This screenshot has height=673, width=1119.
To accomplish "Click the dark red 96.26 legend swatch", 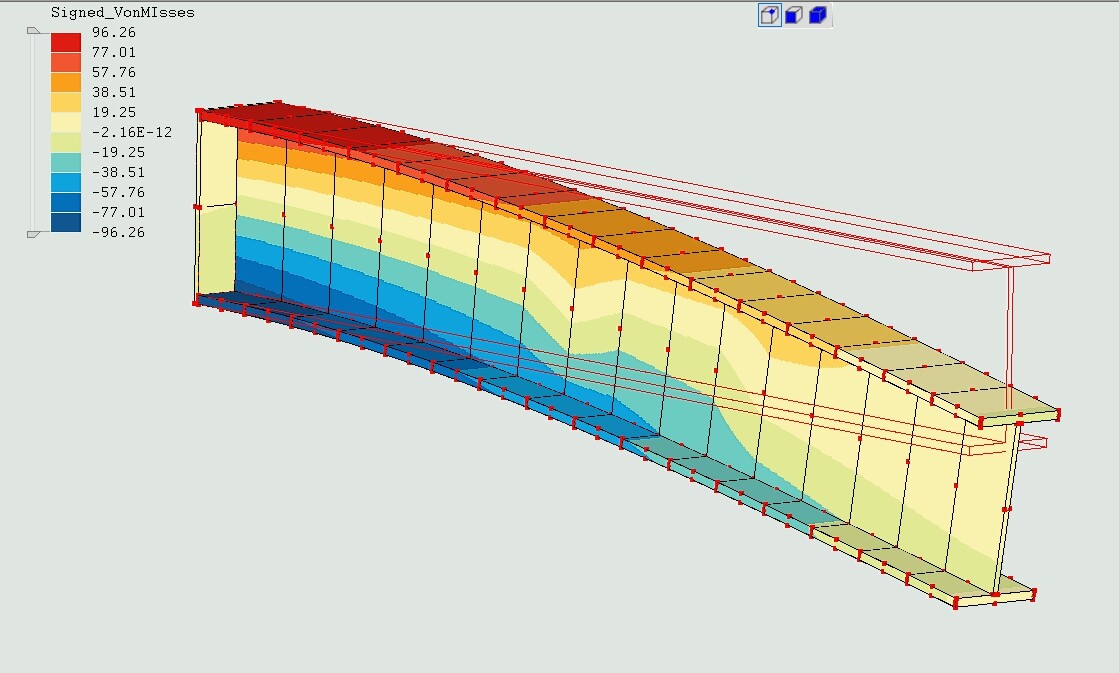I will pyautogui.click(x=66, y=42).
